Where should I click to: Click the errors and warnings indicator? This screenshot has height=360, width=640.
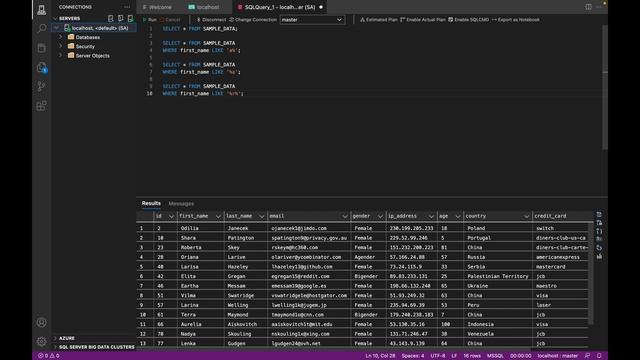pyautogui.click(x=49, y=356)
